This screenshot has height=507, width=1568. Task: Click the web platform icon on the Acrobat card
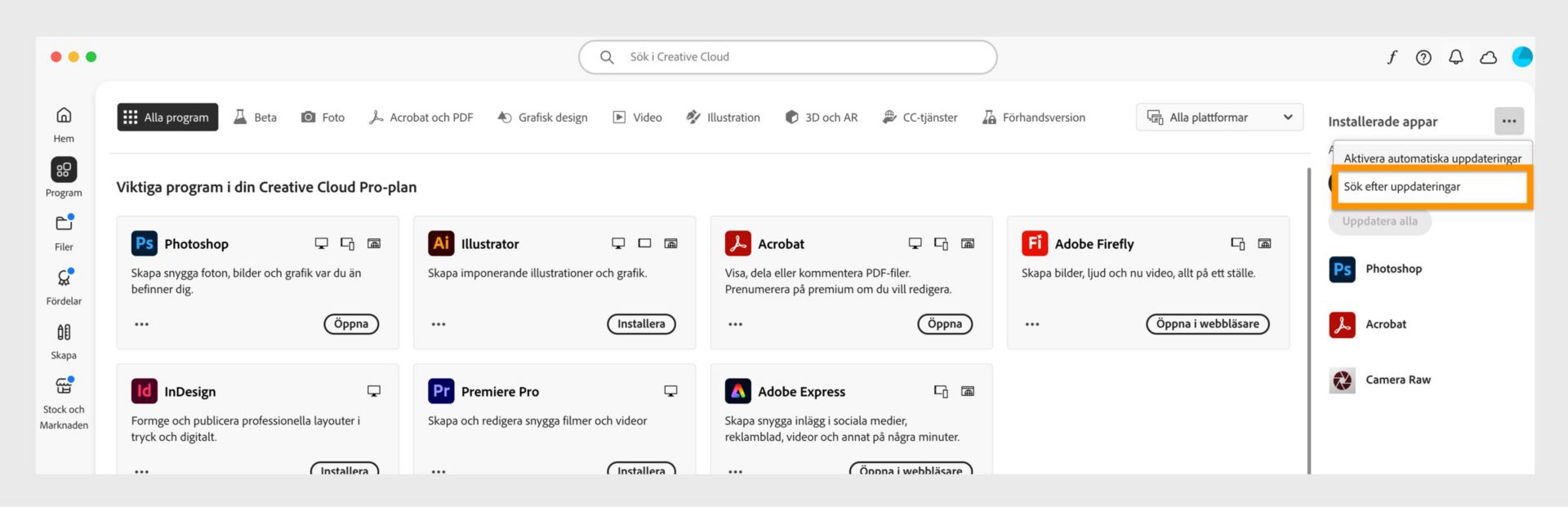[x=968, y=243]
